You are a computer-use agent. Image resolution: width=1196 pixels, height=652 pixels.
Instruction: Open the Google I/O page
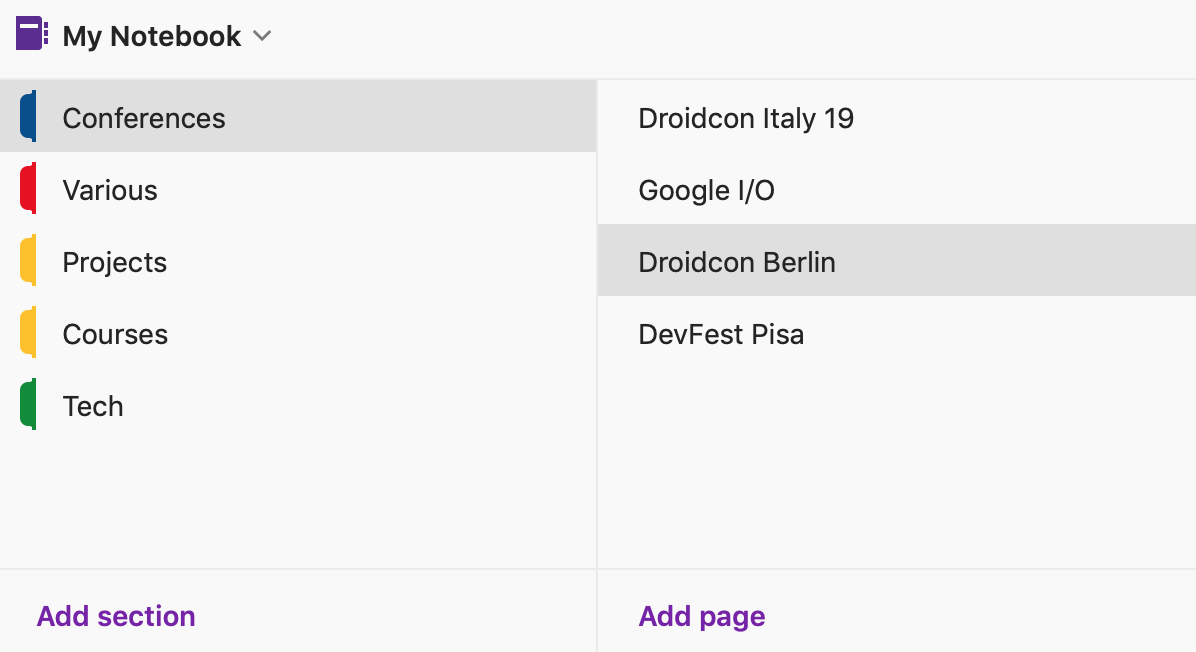897,188
